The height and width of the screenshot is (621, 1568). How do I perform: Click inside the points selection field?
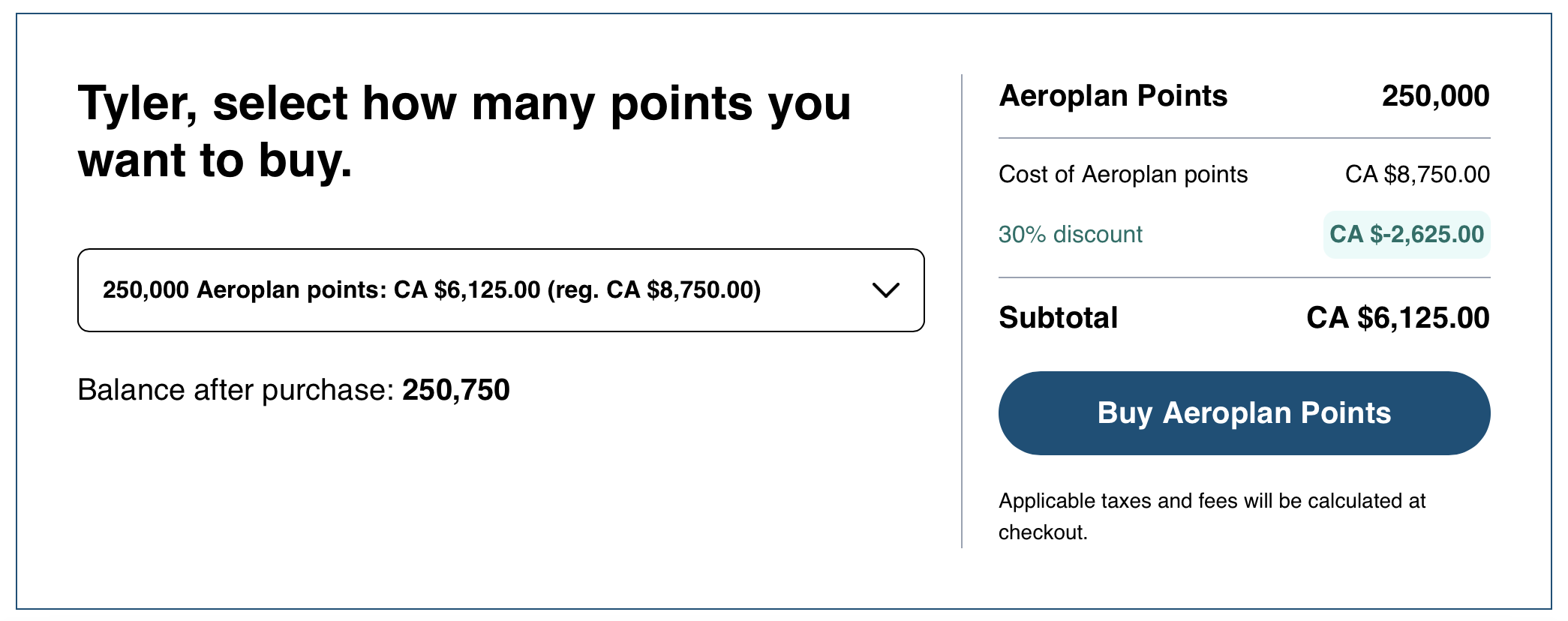pos(501,289)
